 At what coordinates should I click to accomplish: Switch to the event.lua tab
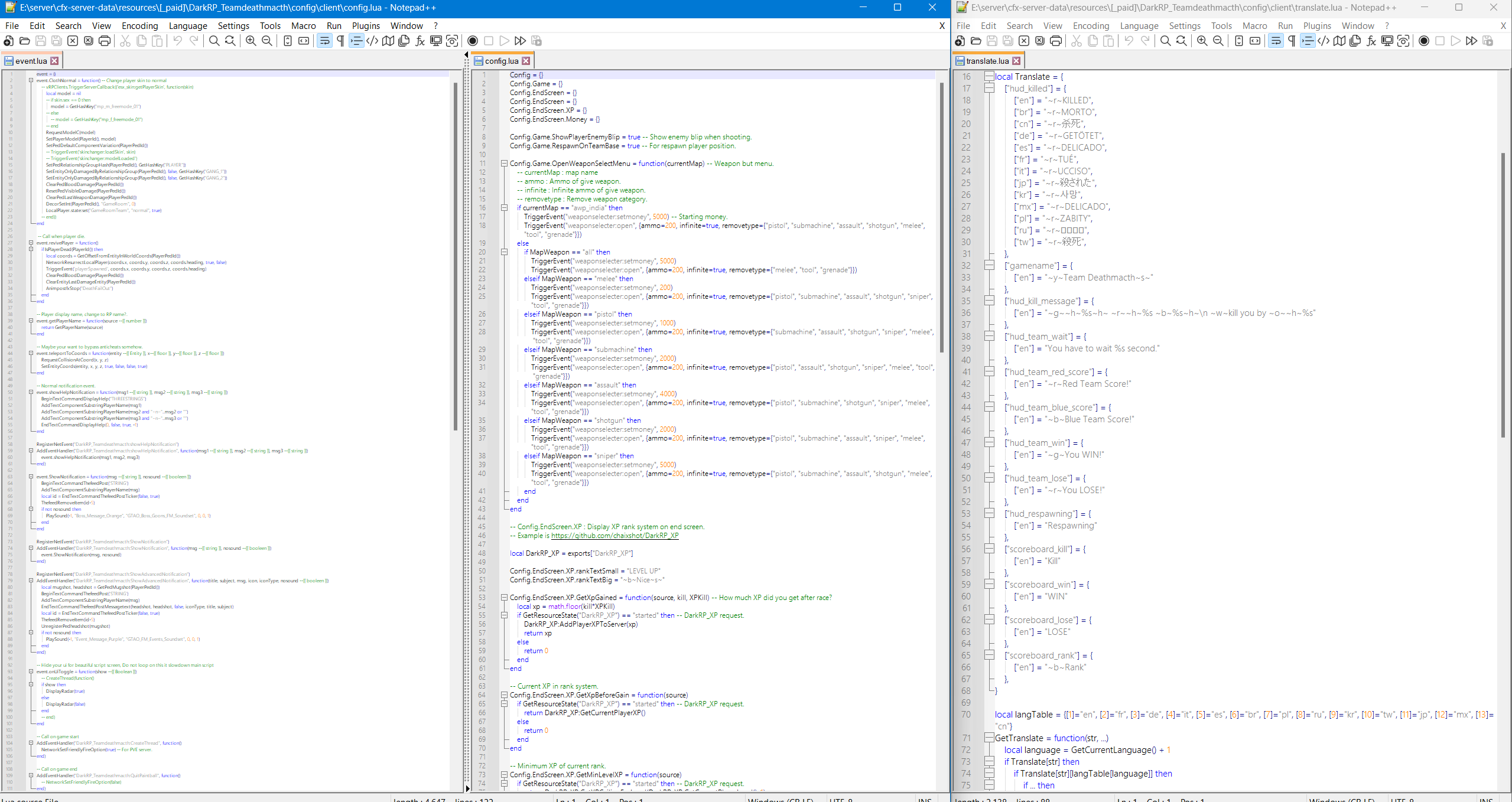click(x=30, y=60)
